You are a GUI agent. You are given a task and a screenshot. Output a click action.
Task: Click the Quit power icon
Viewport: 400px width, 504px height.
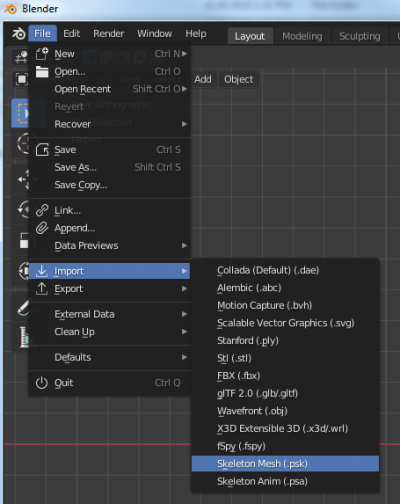tap(42, 383)
